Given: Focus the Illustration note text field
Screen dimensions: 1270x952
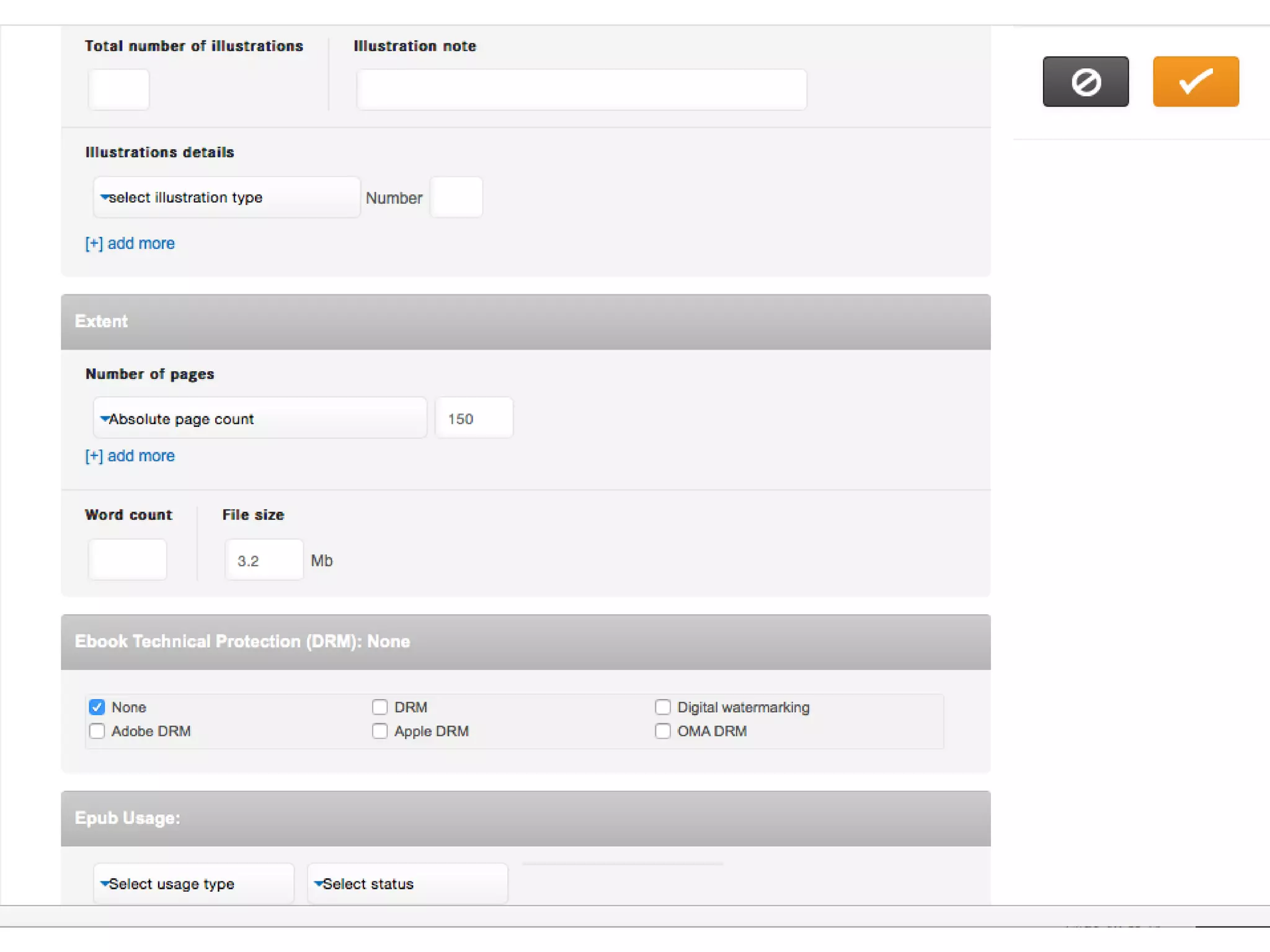Looking at the screenshot, I should click(x=581, y=90).
